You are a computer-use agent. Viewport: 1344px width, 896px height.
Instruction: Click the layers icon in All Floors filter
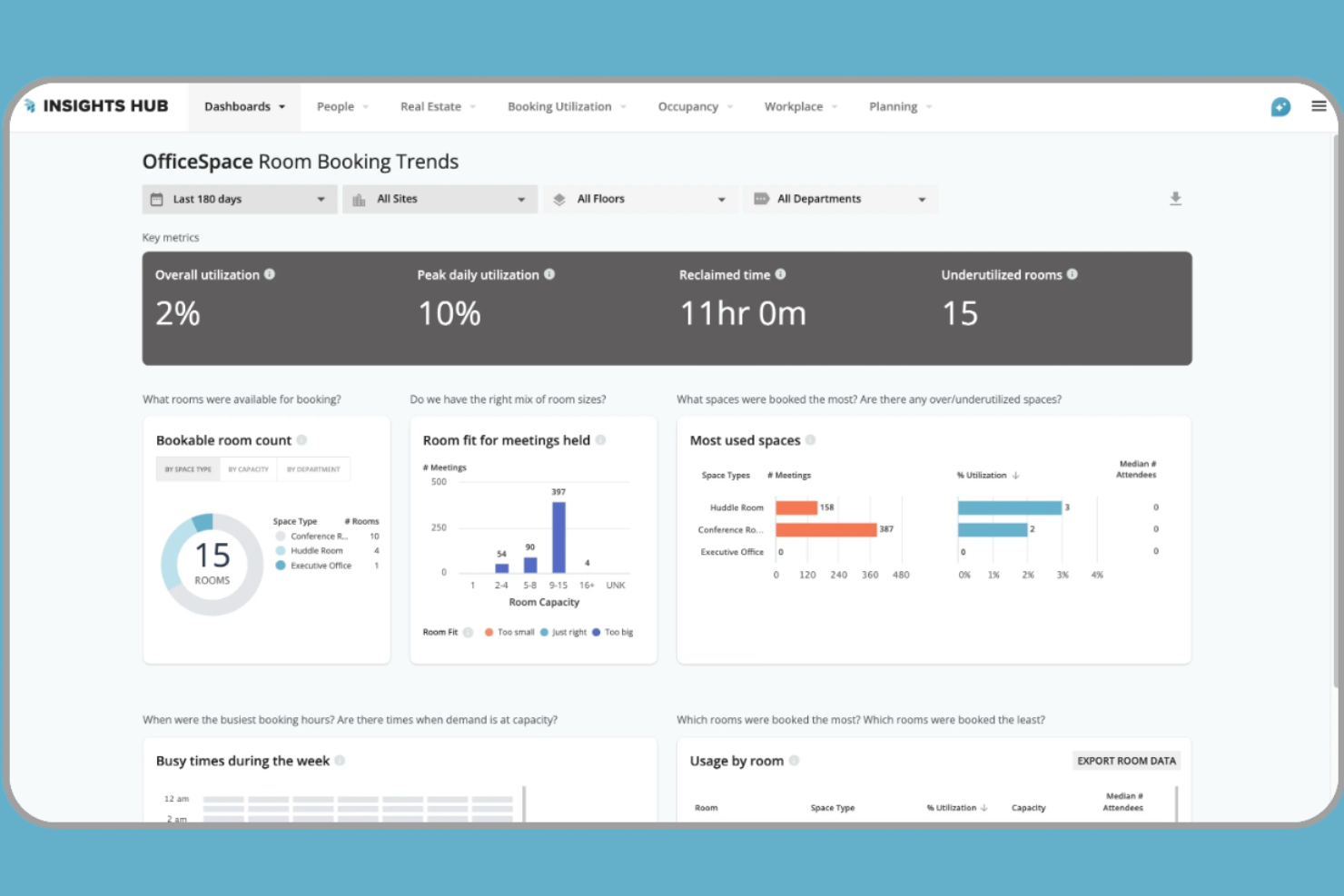pyautogui.click(x=559, y=199)
